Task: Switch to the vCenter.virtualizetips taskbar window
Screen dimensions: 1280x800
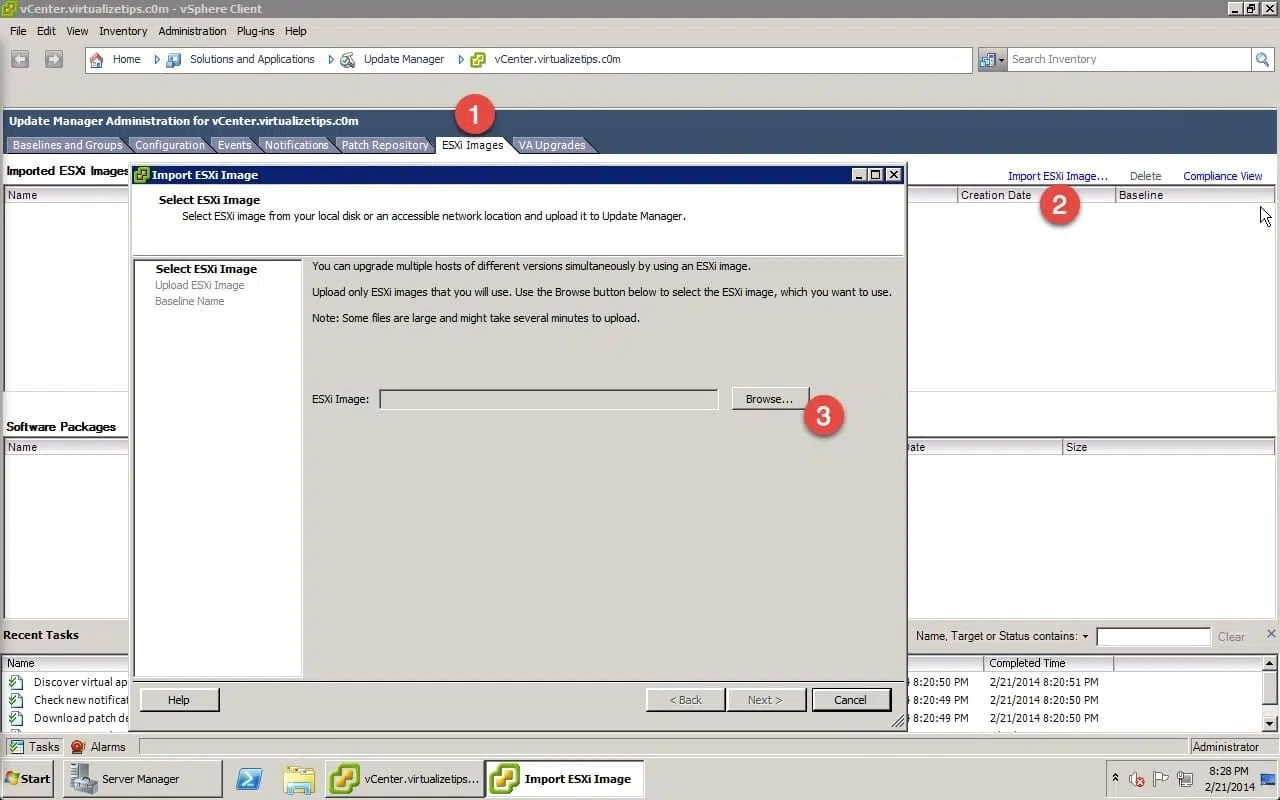Action: click(405, 779)
